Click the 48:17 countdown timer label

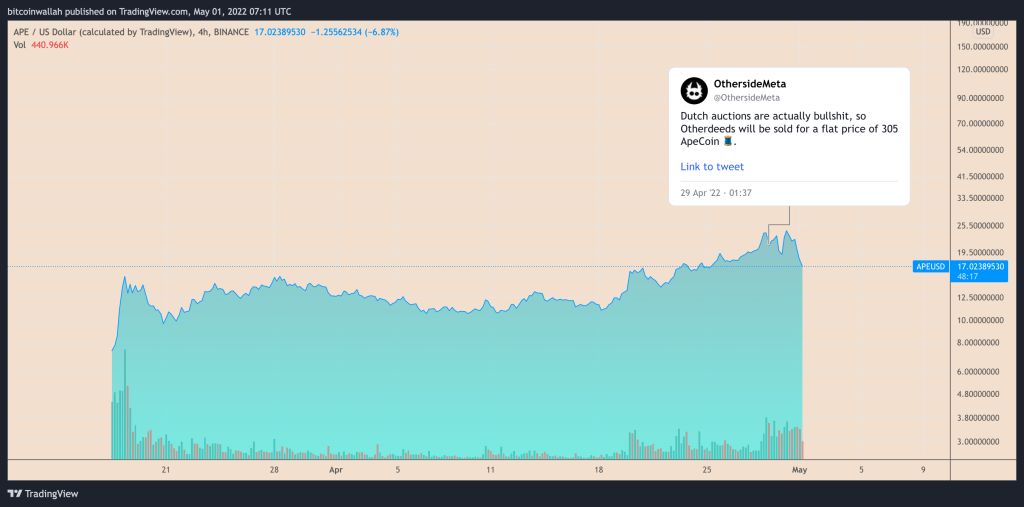(967, 276)
